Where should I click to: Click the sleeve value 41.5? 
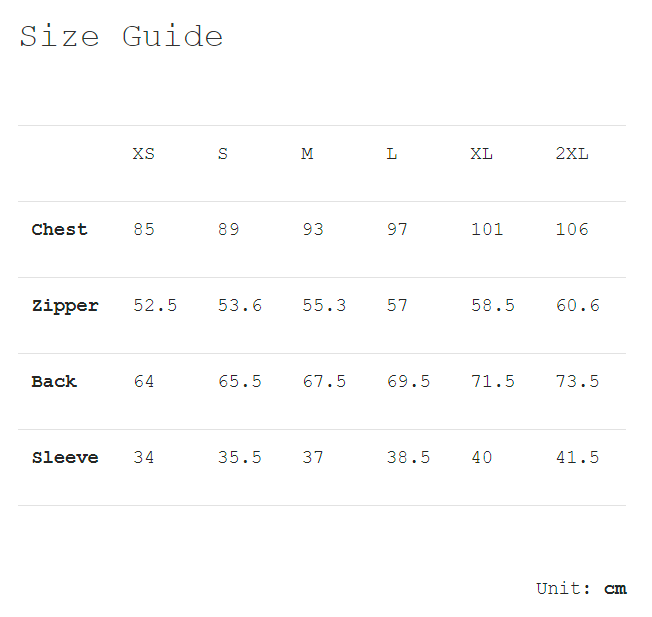pyautogui.click(x=577, y=458)
